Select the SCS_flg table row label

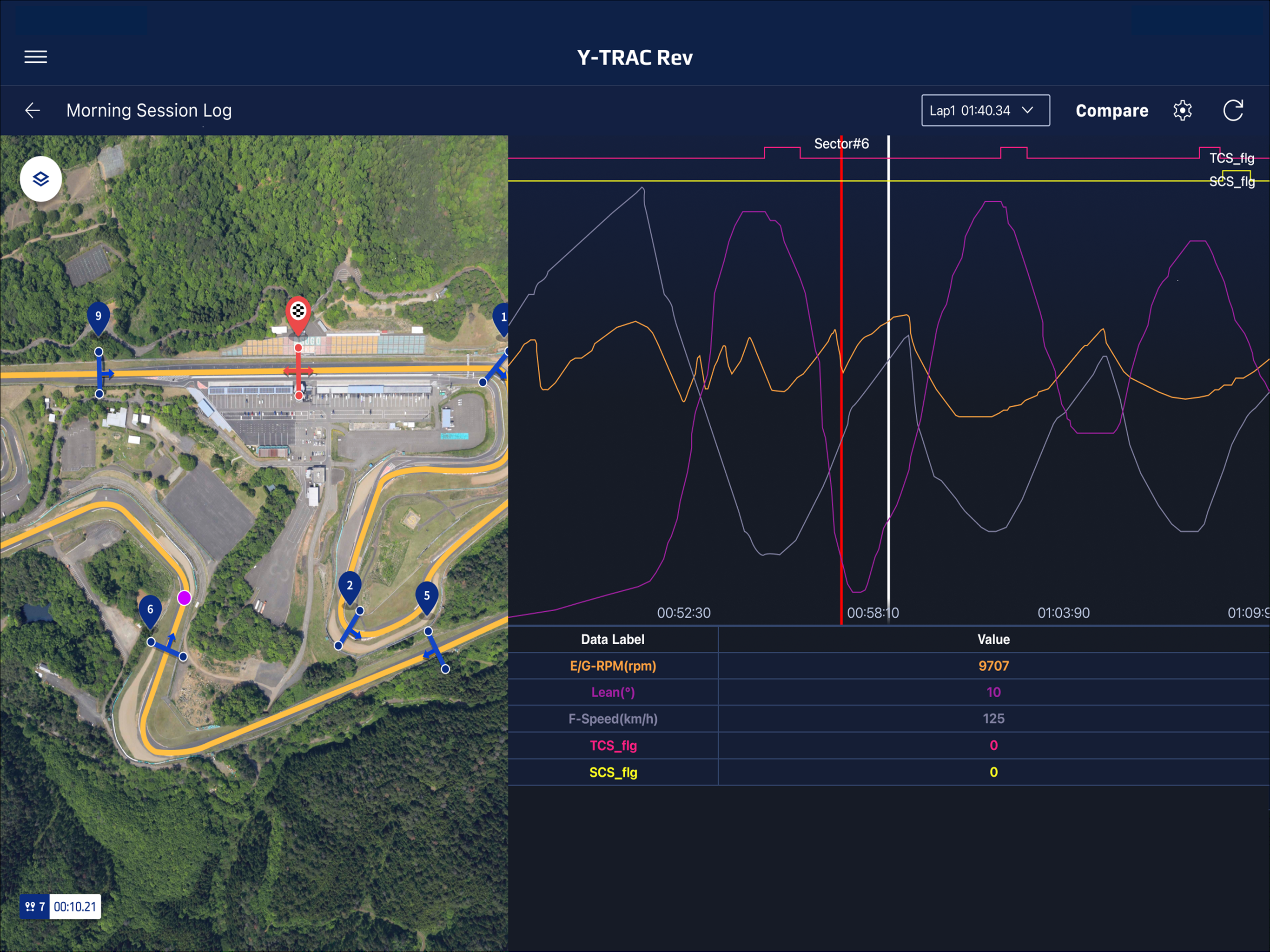(x=613, y=772)
